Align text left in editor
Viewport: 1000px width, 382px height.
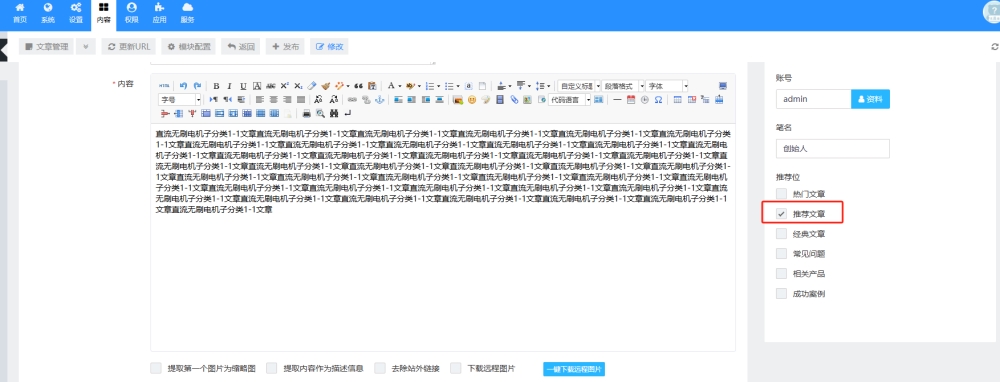[x=260, y=99]
